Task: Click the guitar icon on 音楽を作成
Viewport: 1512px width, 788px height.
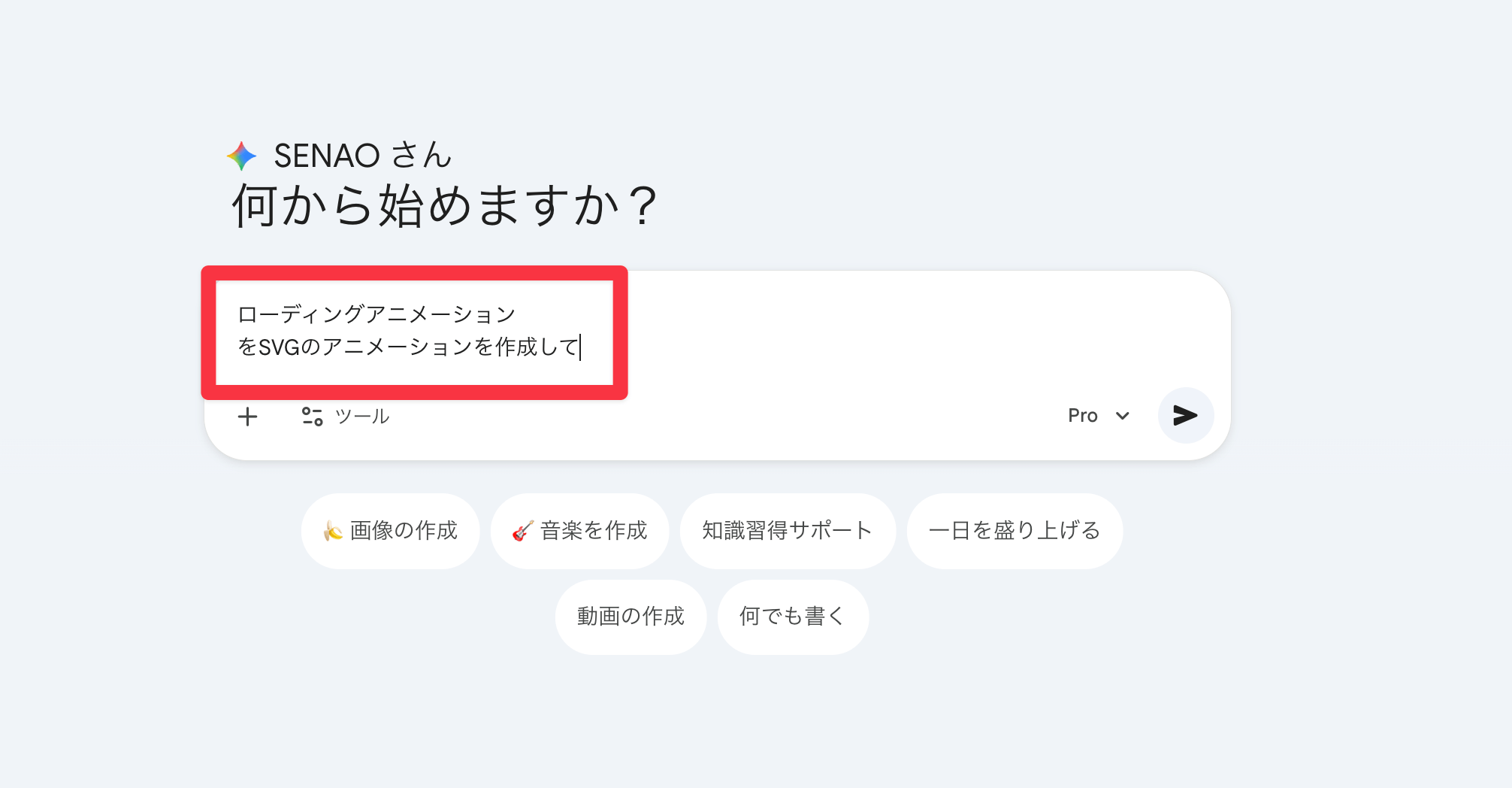Action: (522, 531)
